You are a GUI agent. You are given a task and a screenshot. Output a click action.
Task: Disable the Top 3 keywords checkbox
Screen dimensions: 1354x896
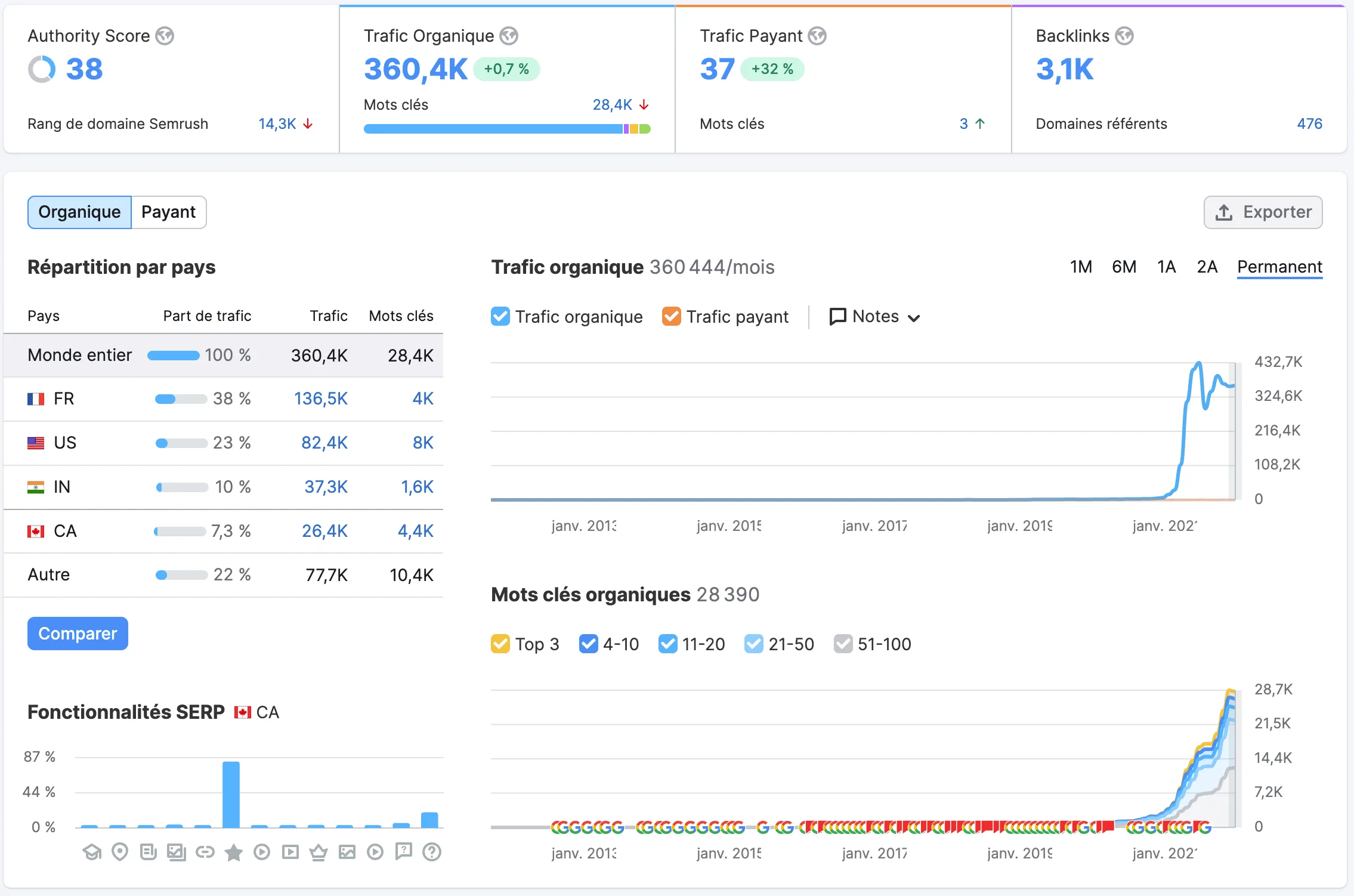(500, 644)
